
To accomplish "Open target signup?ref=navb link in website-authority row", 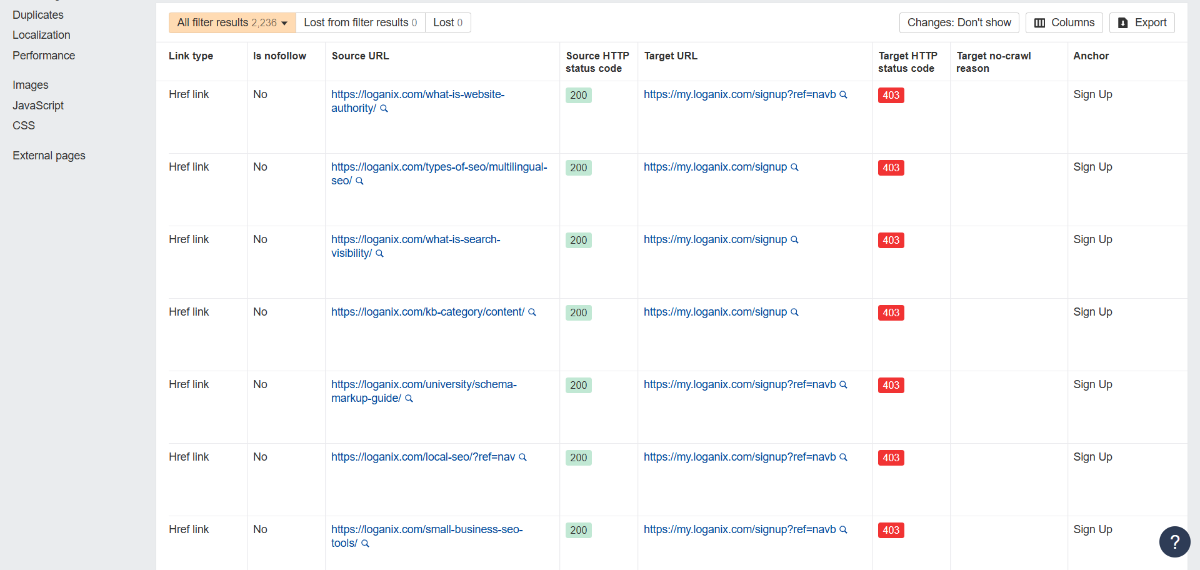I will point(739,95).
